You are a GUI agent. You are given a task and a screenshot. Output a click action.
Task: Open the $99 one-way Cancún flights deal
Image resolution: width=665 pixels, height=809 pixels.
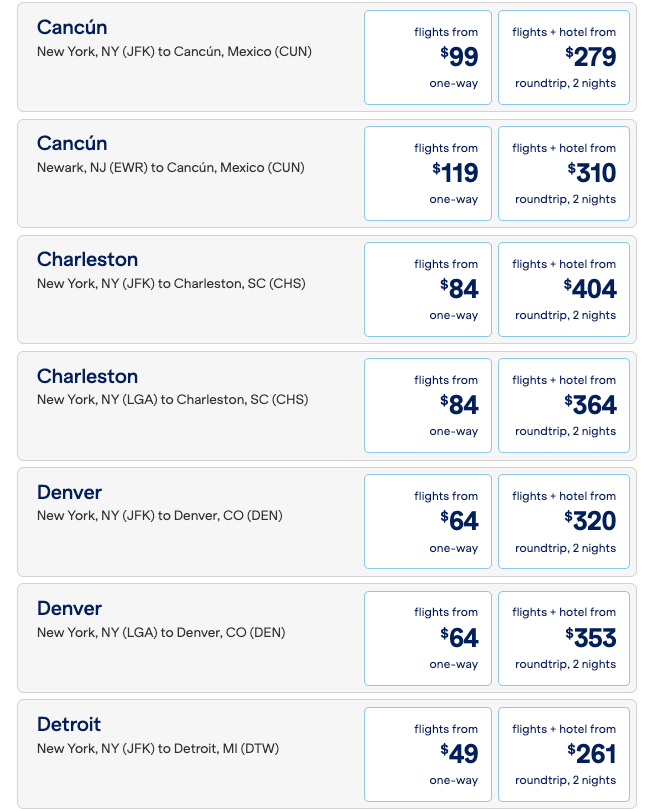coord(427,57)
